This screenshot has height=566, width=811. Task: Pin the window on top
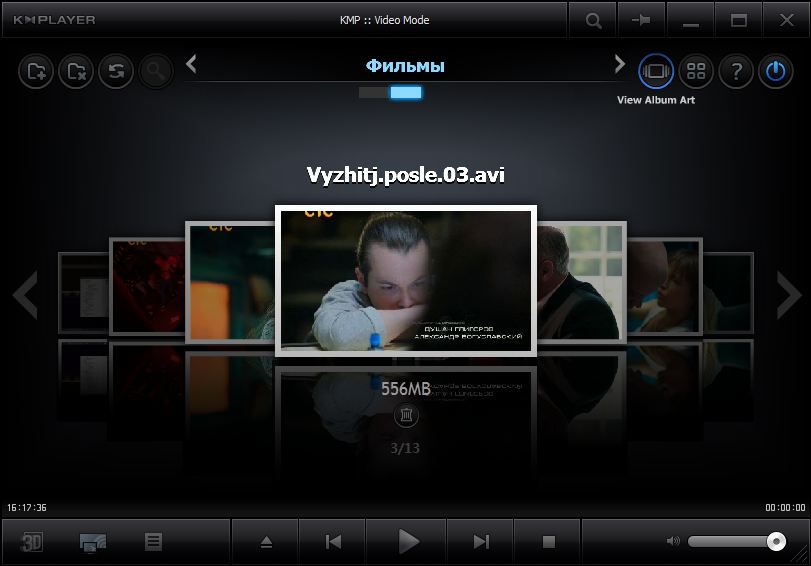click(x=641, y=20)
